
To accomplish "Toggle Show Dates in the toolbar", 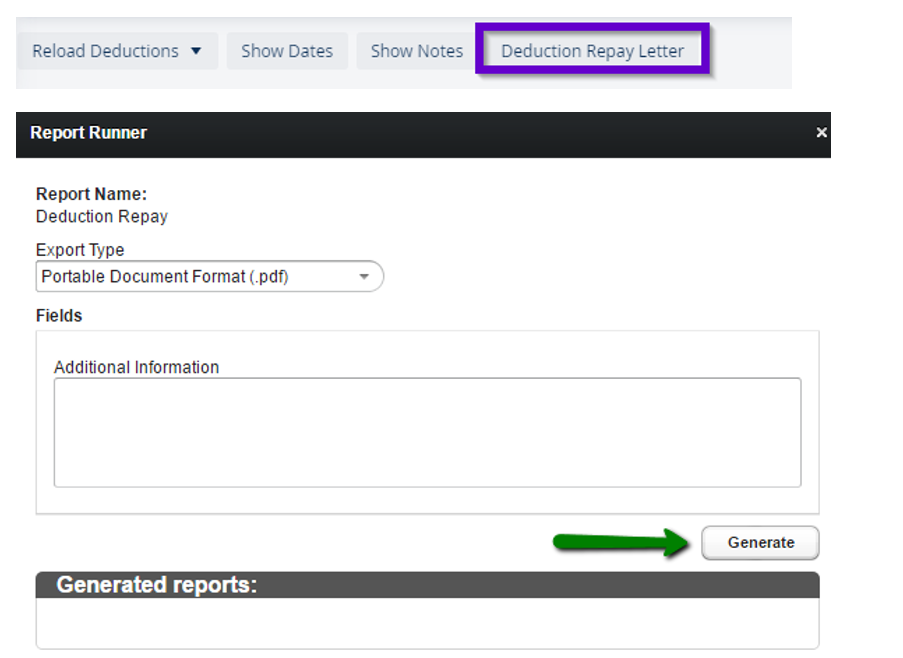I will (287, 51).
